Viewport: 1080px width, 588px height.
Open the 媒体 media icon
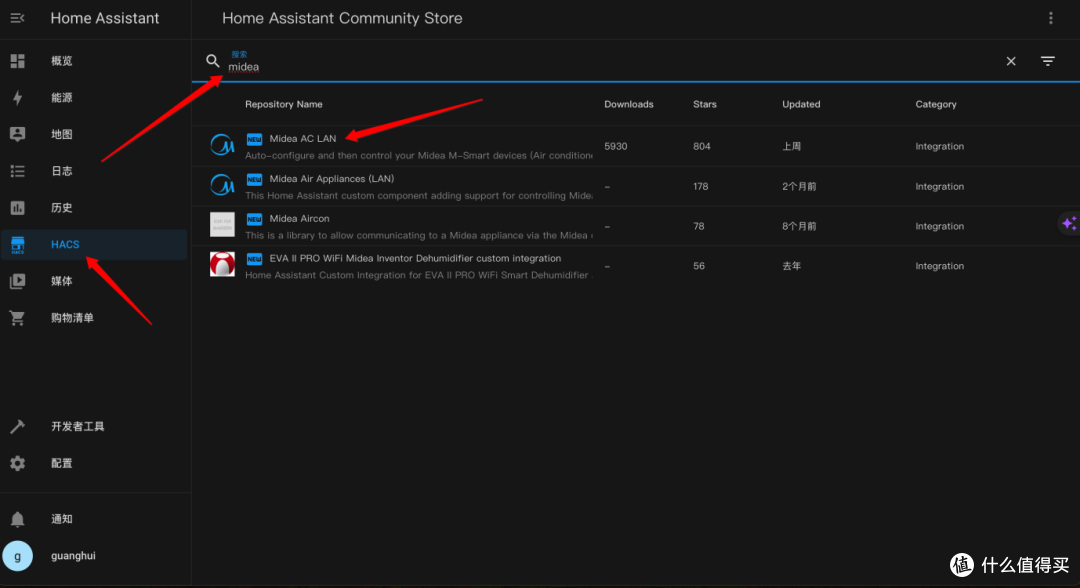[x=17, y=281]
